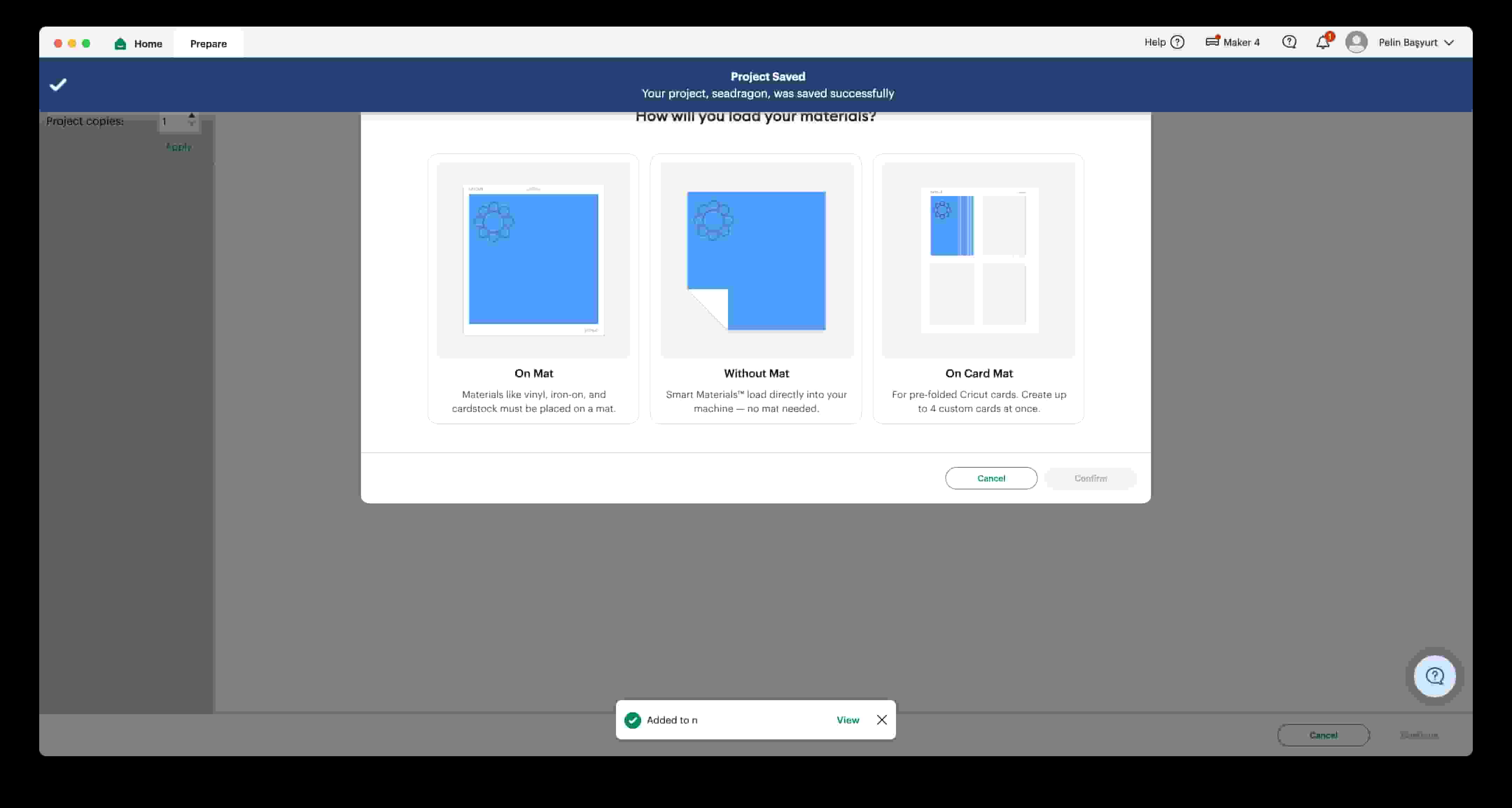This screenshot has height=808, width=1512.
Task: Expand the Pelin Başyurt account dropdown
Action: point(1449,42)
